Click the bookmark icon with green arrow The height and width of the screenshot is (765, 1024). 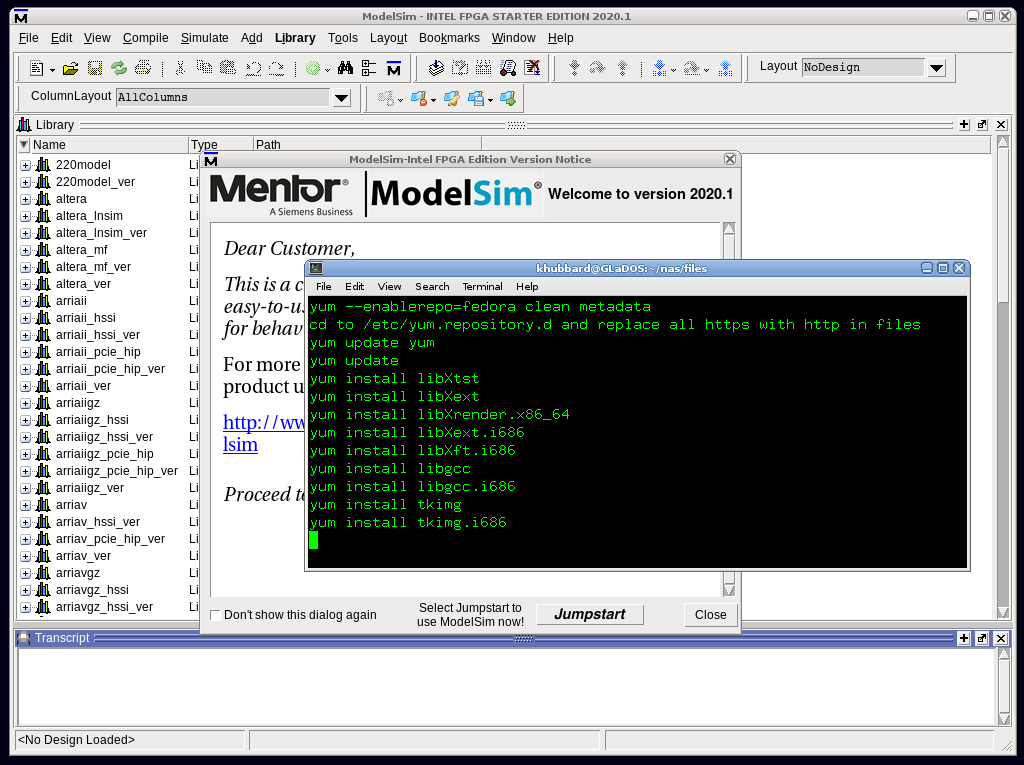click(x=508, y=99)
